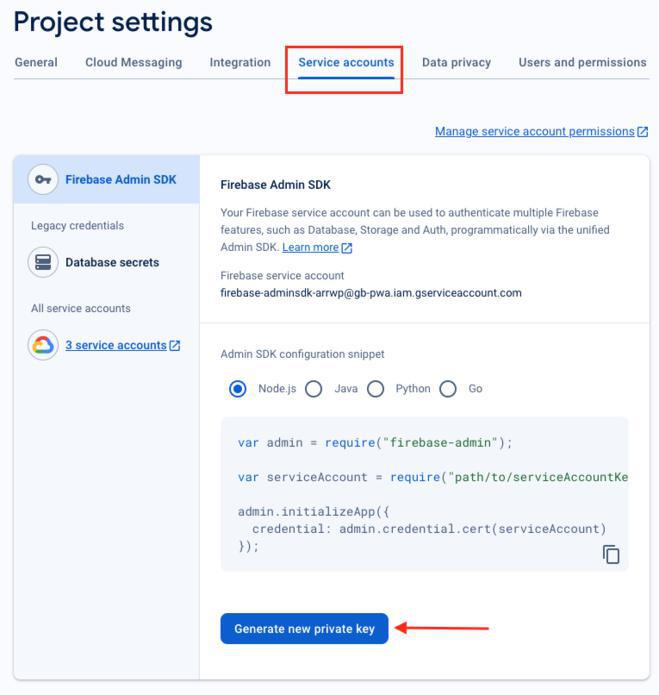Go to the Data privacy tab
The image size is (659, 695).
456,62
